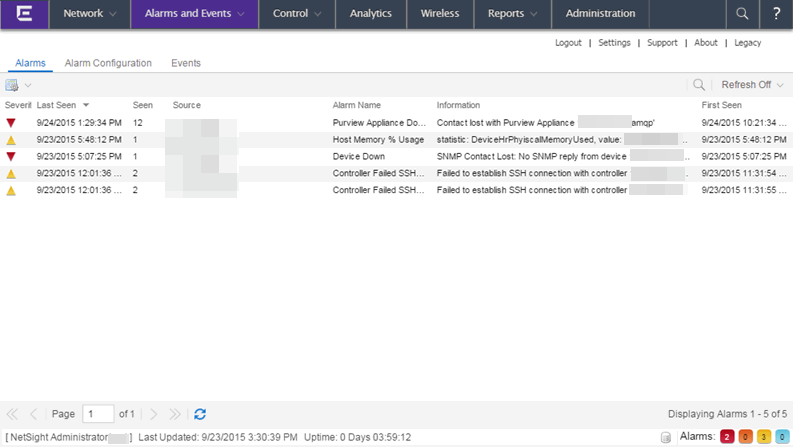
Task: Expand the Network menu
Action: tap(90, 14)
